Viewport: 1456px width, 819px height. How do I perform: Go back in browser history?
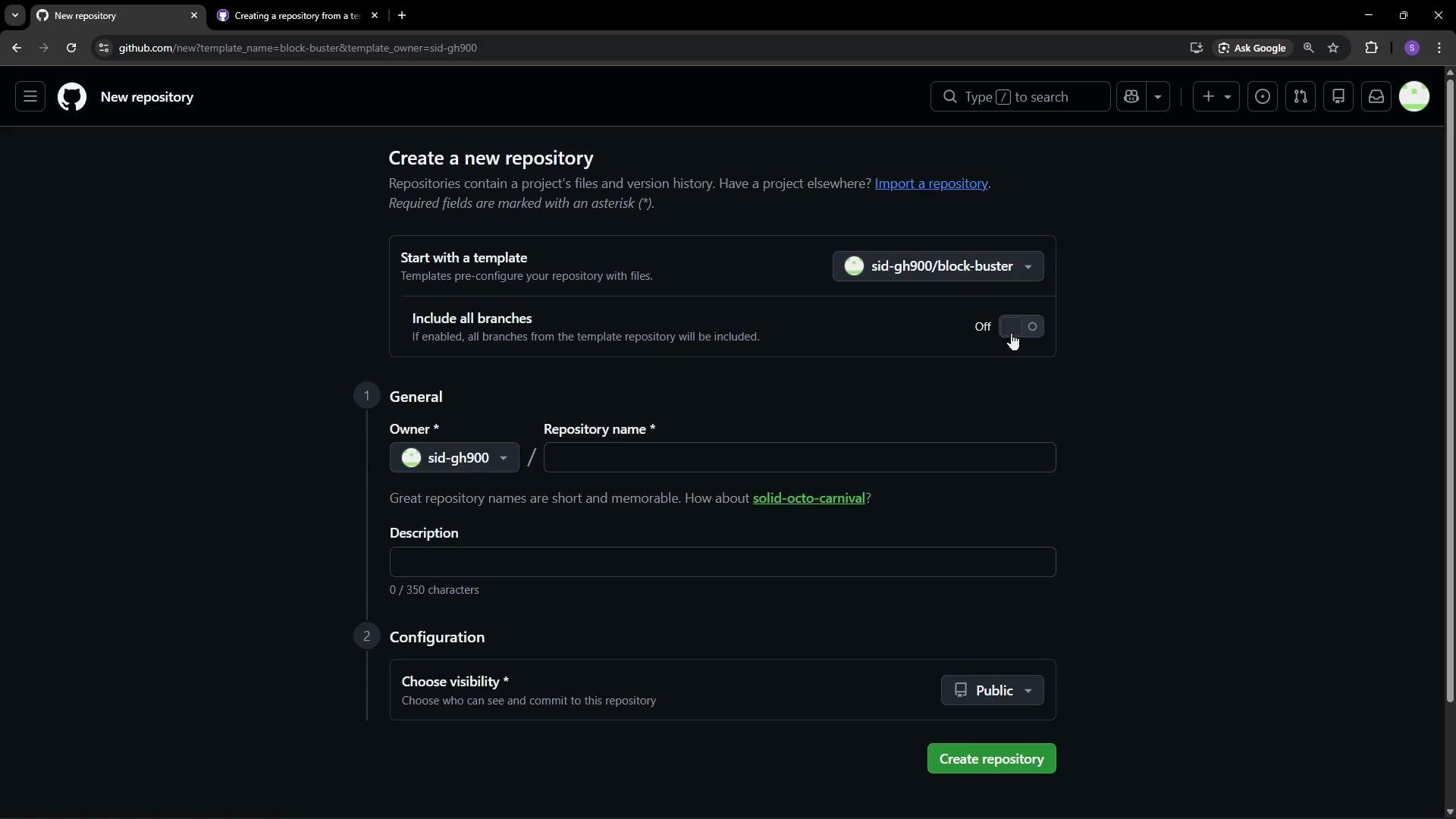click(17, 48)
